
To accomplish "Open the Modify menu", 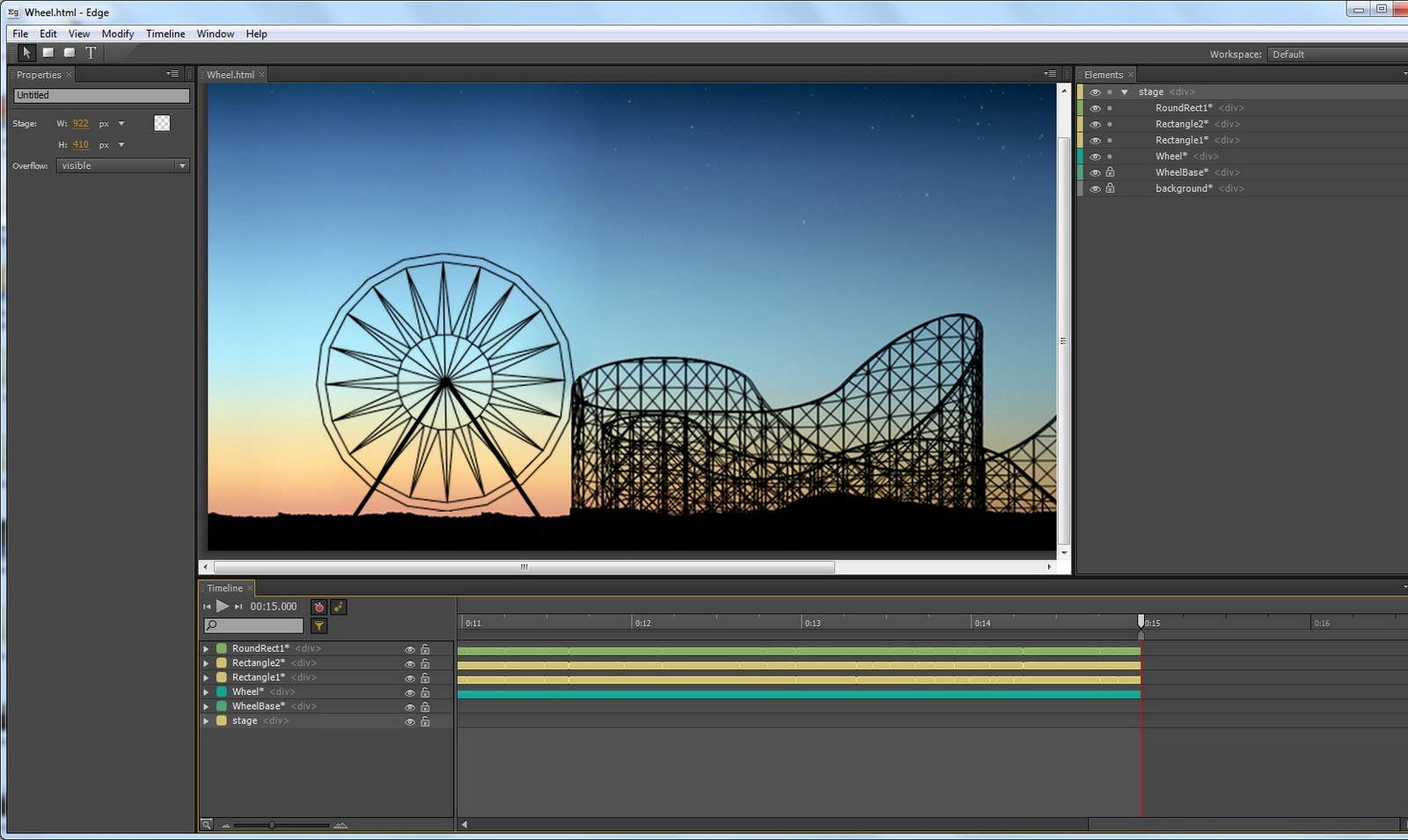I will tap(117, 33).
